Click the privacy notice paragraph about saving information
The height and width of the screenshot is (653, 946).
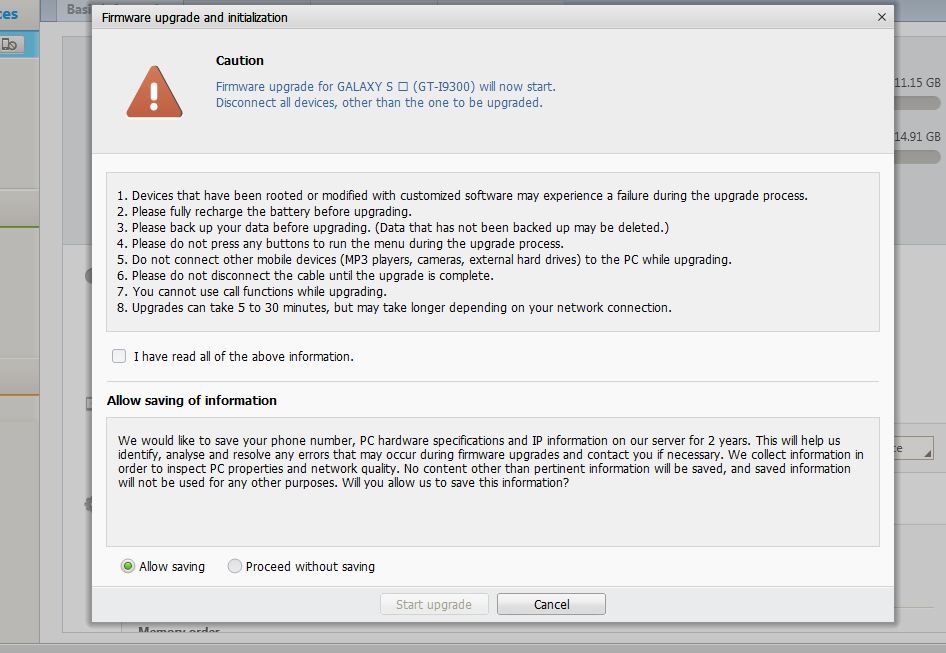click(x=490, y=462)
